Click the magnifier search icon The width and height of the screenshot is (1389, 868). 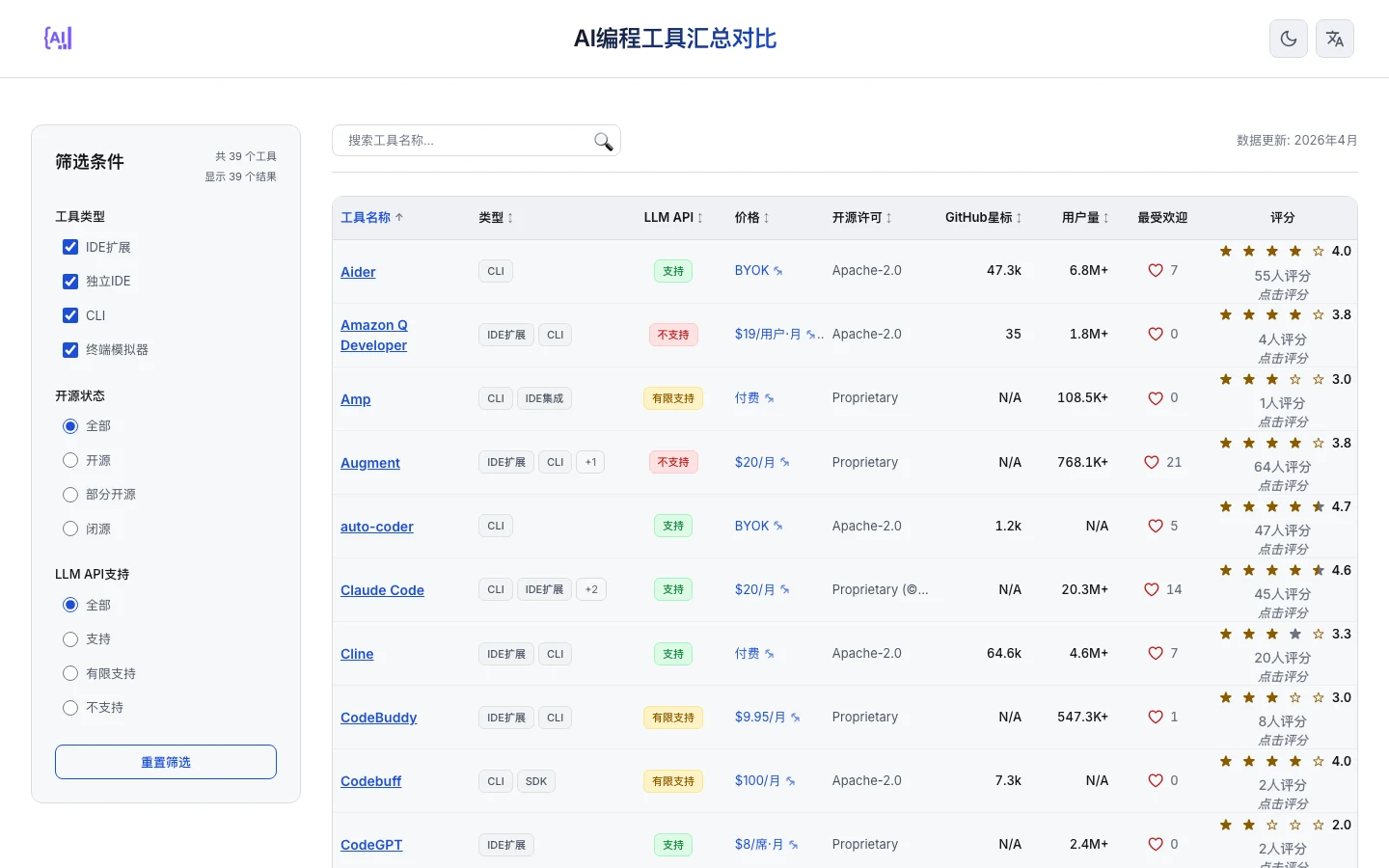click(x=604, y=142)
